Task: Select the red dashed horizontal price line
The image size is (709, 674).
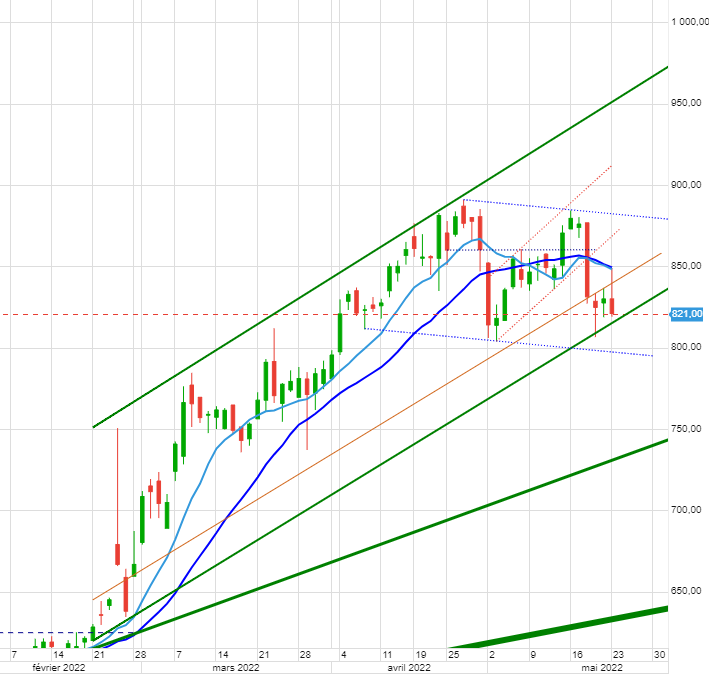Action: pyautogui.click(x=200, y=314)
